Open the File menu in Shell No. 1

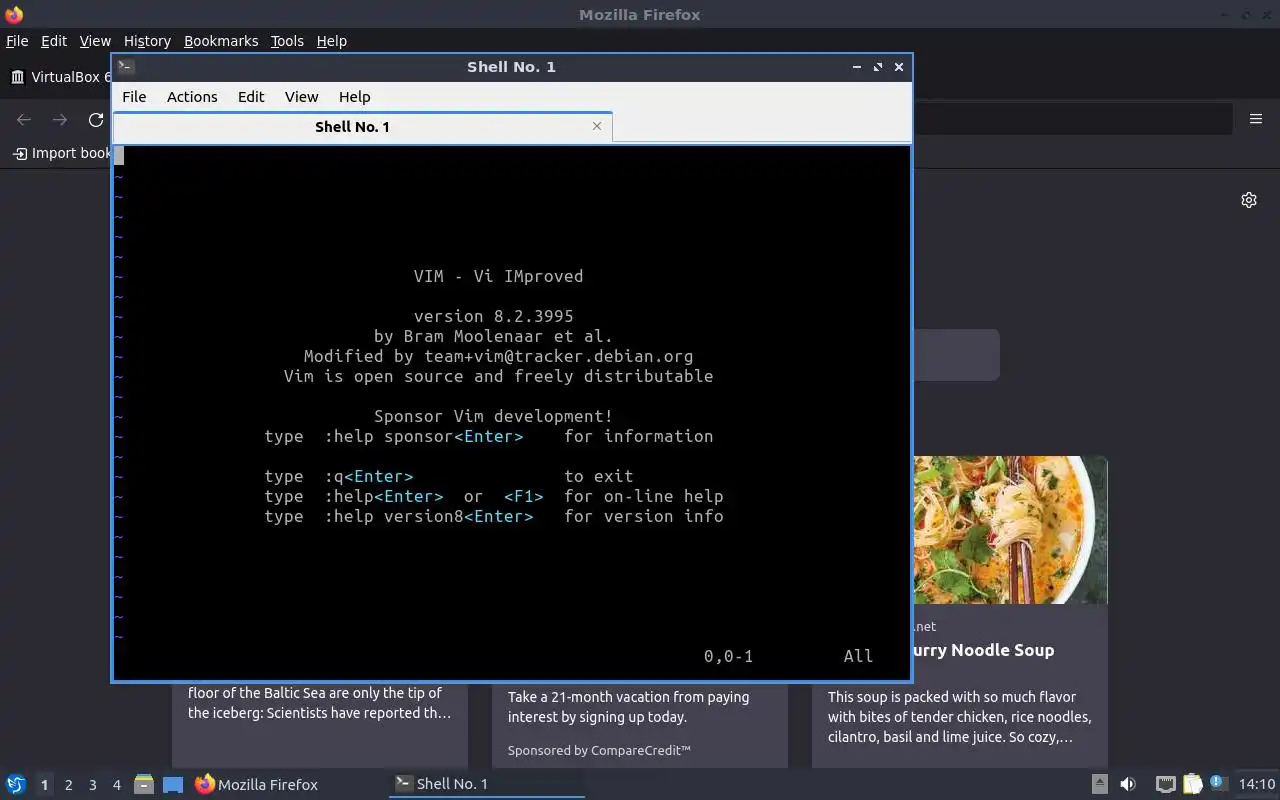134,97
